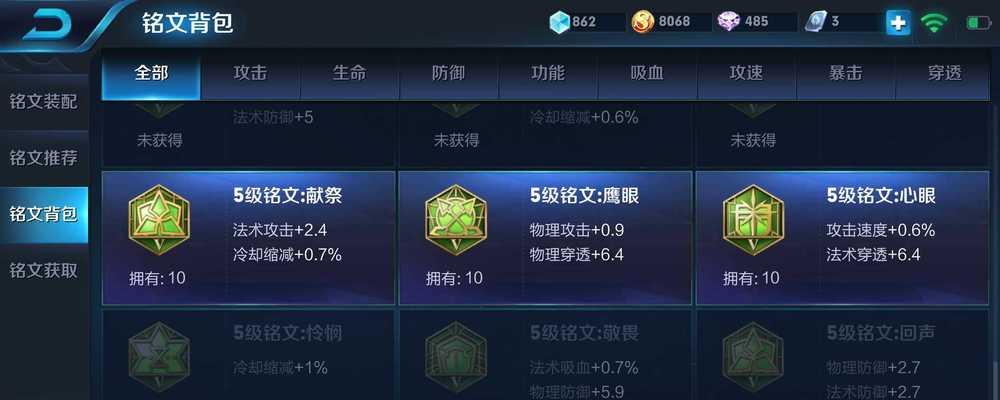Image resolution: width=1000 pixels, height=400 pixels.
Task: Click the dimmed 回声 rune icon
Action: pyautogui.click(x=753, y=357)
